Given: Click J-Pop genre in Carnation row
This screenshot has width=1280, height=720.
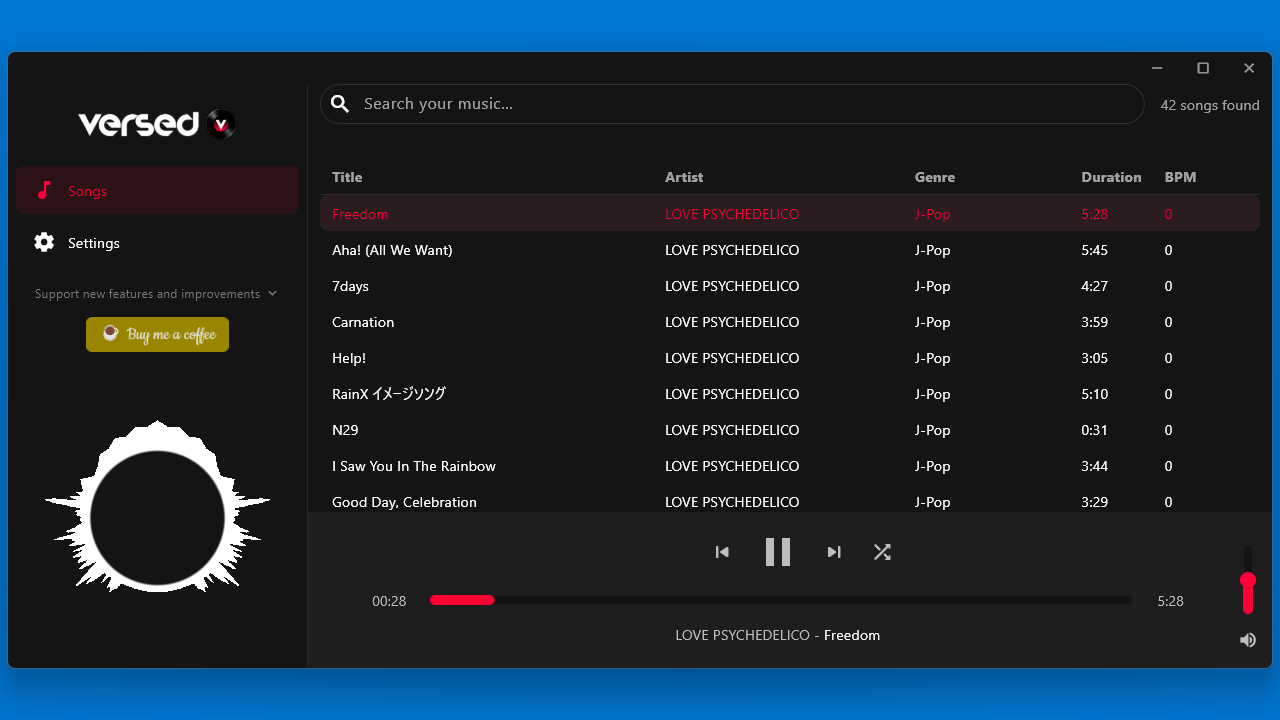Looking at the screenshot, I should click(932, 322).
